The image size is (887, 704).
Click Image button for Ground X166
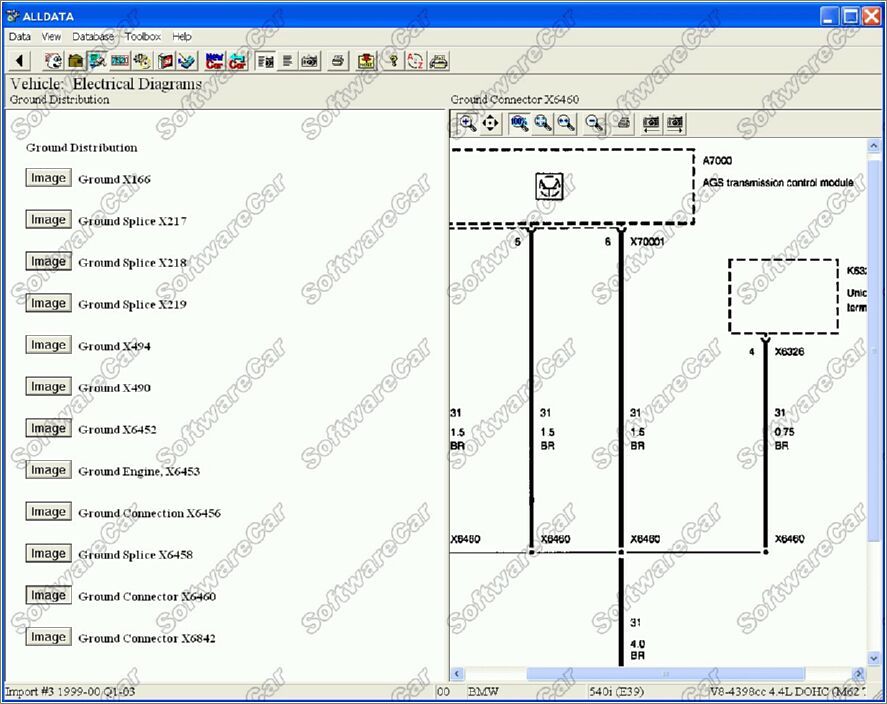(x=48, y=178)
